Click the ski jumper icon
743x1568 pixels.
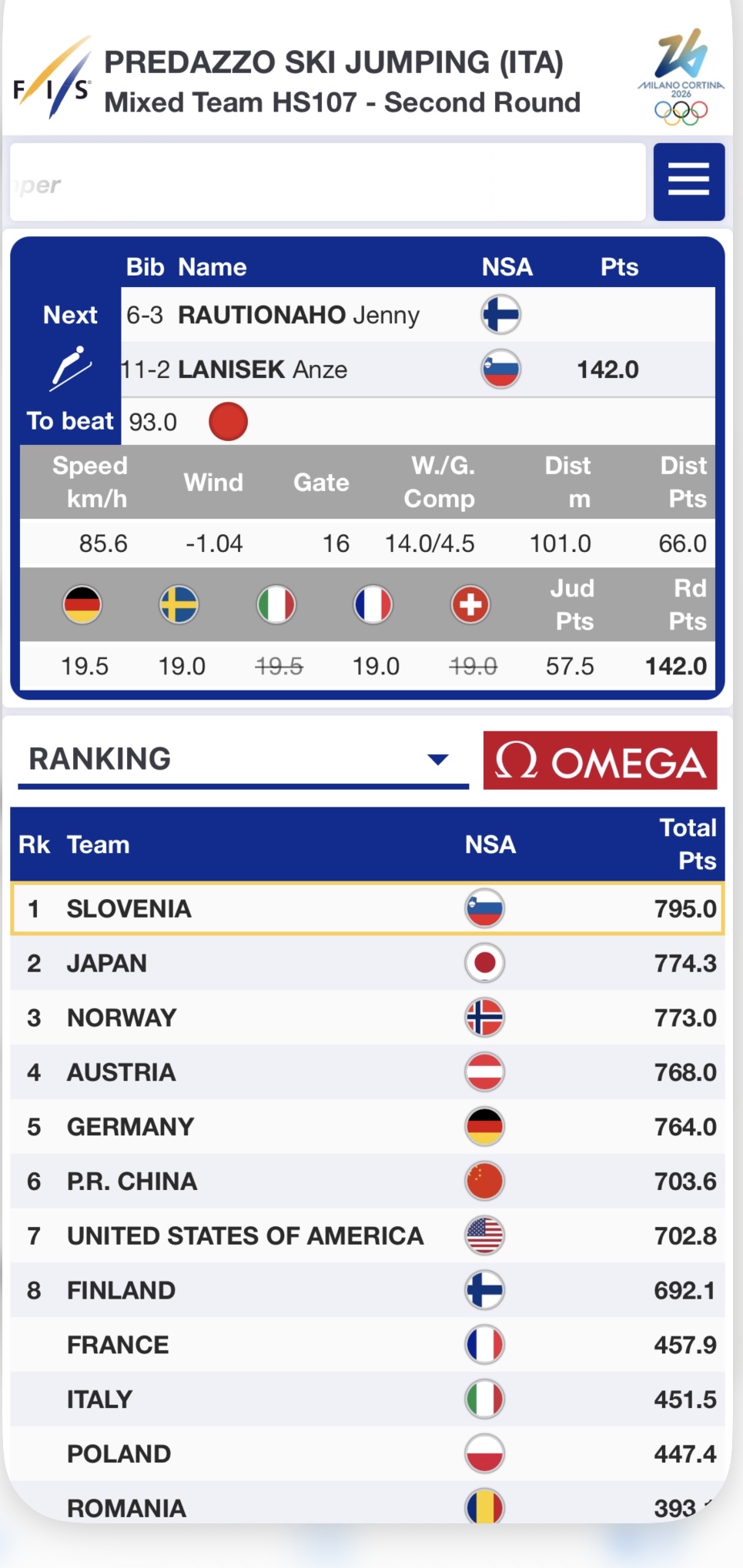[x=71, y=367]
